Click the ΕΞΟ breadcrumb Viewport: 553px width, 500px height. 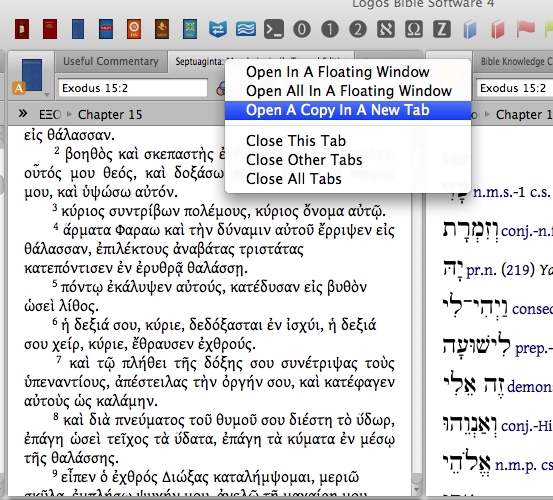coord(50,114)
